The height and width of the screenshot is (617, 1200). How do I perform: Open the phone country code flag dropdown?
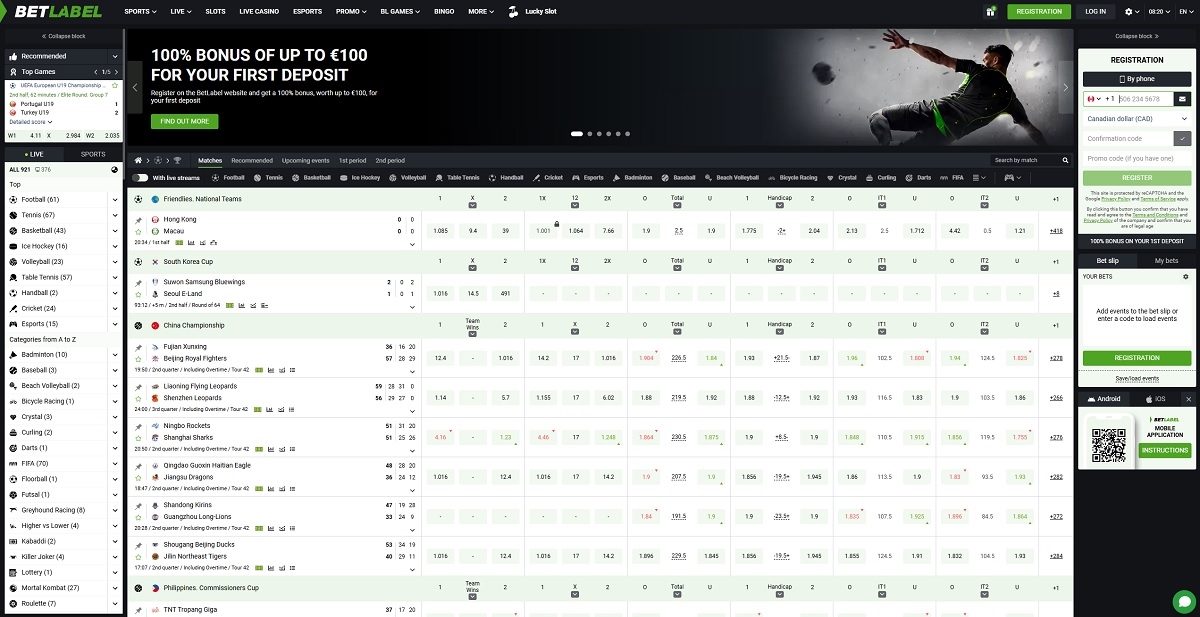pos(1095,99)
